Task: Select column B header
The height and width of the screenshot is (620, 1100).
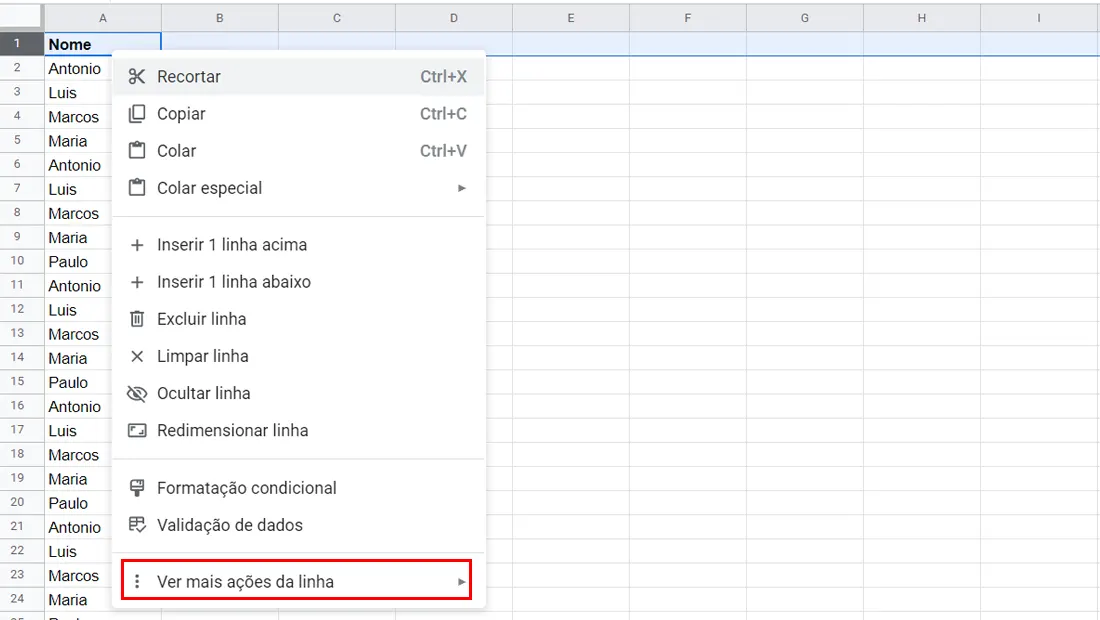Action: 220,18
